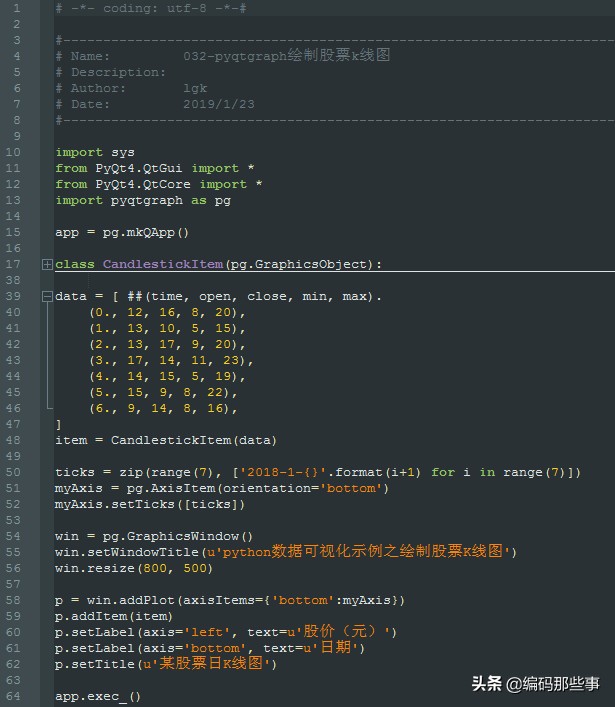The height and width of the screenshot is (707, 615).
Task: Click the 'data = [' definition line
Action: (218, 296)
